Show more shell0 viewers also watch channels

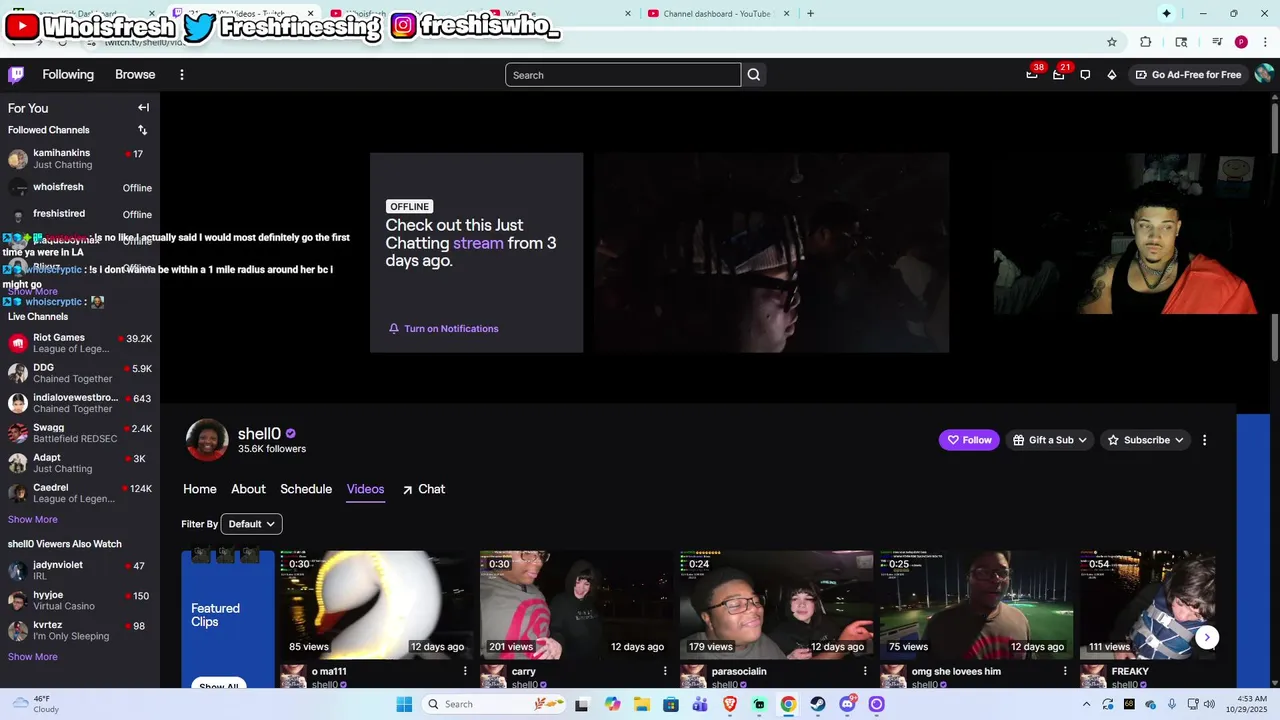pos(33,657)
